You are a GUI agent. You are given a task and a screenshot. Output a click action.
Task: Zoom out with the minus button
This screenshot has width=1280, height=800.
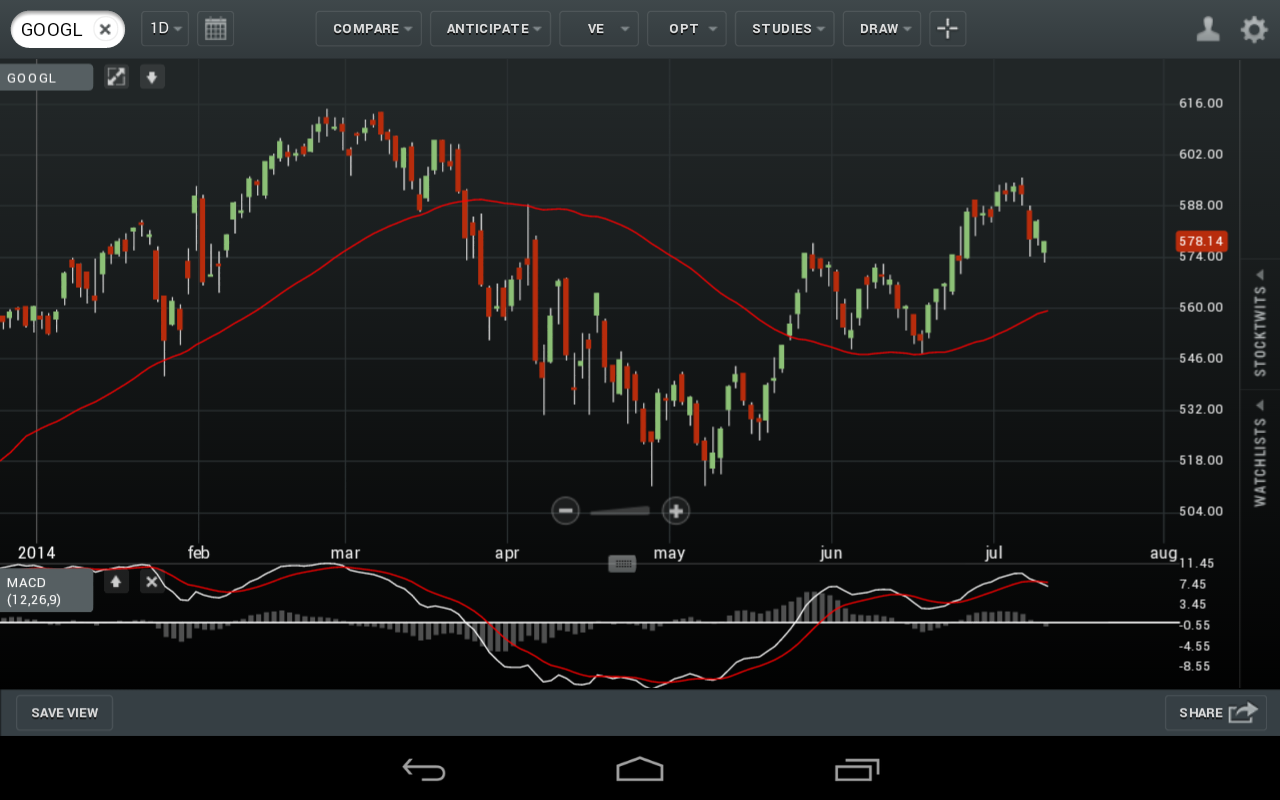pyautogui.click(x=565, y=511)
